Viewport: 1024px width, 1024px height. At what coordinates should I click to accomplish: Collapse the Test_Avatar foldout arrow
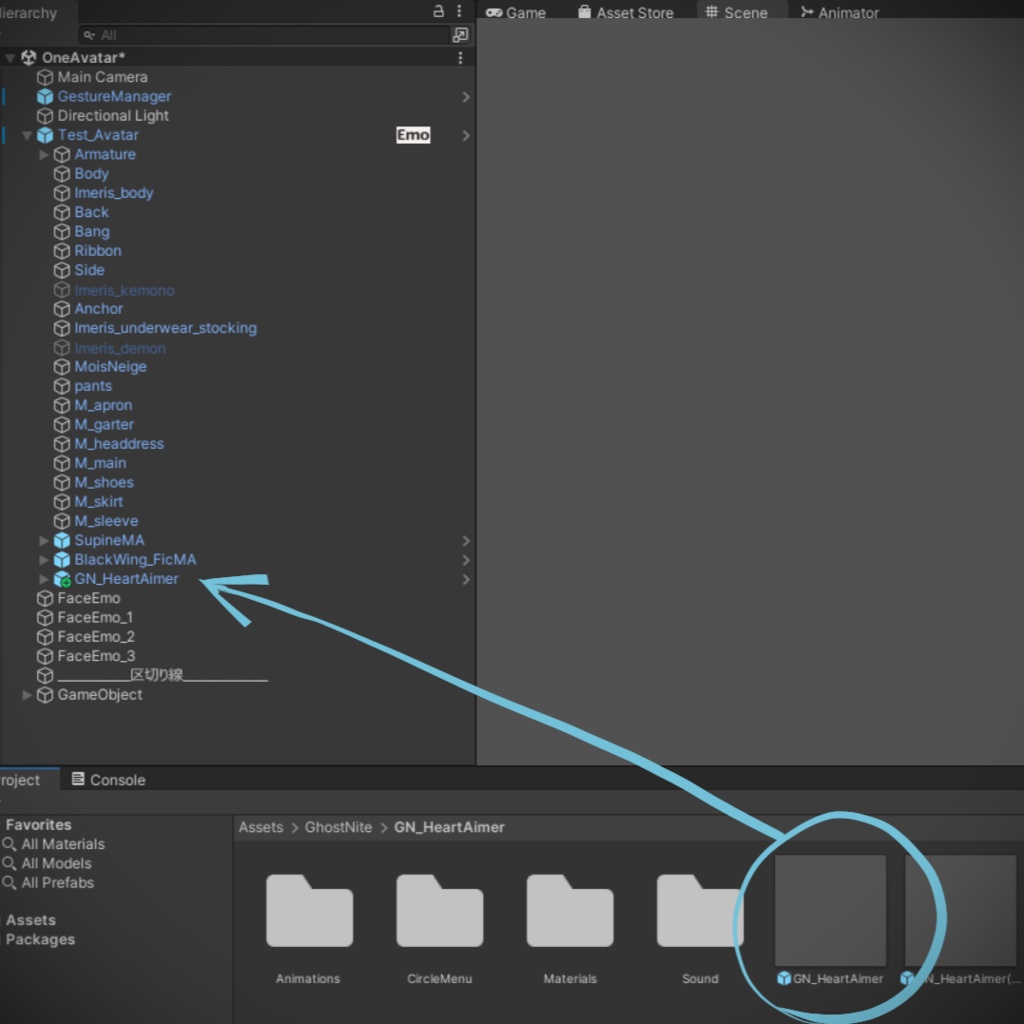click(x=27, y=135)
